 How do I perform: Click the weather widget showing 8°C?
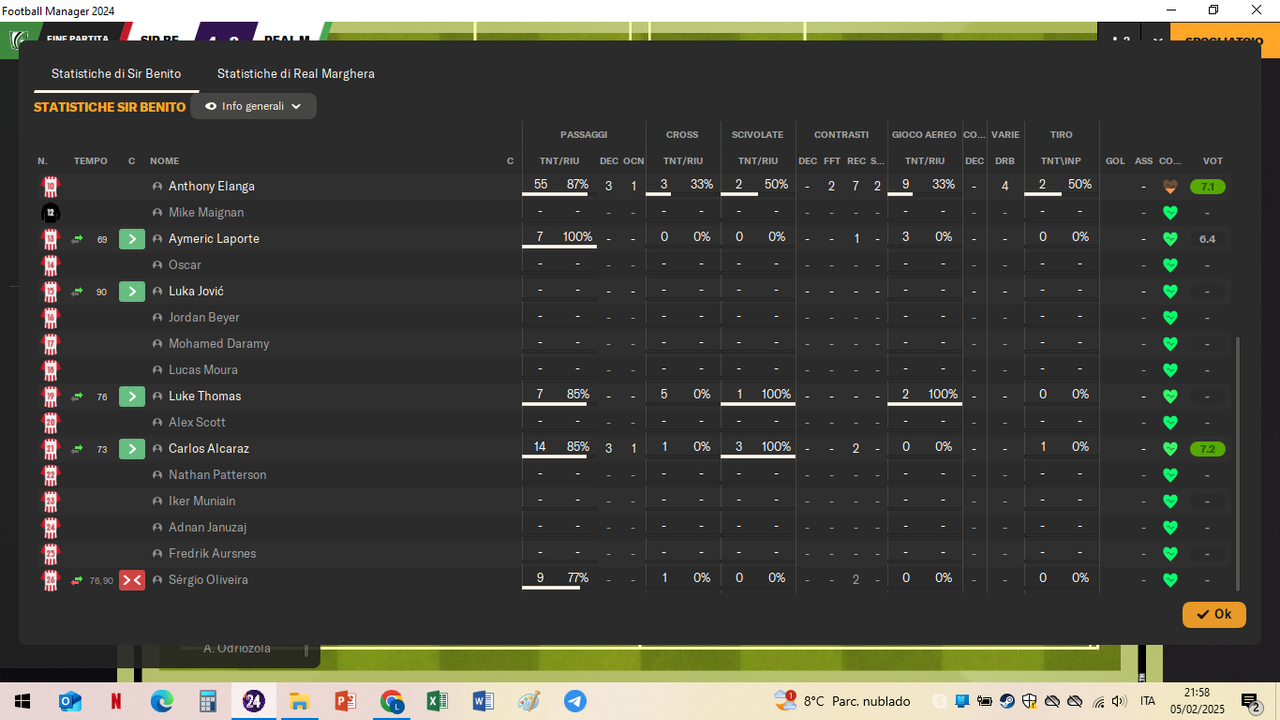point(842,701)
